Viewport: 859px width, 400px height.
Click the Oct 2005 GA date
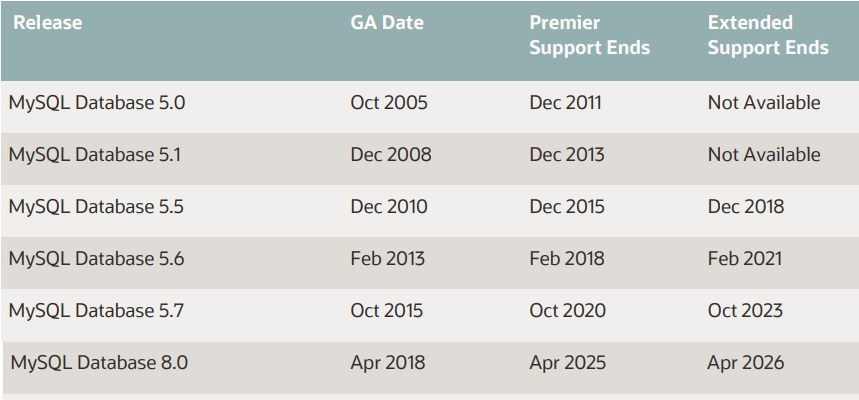click(x=388, y=102)
